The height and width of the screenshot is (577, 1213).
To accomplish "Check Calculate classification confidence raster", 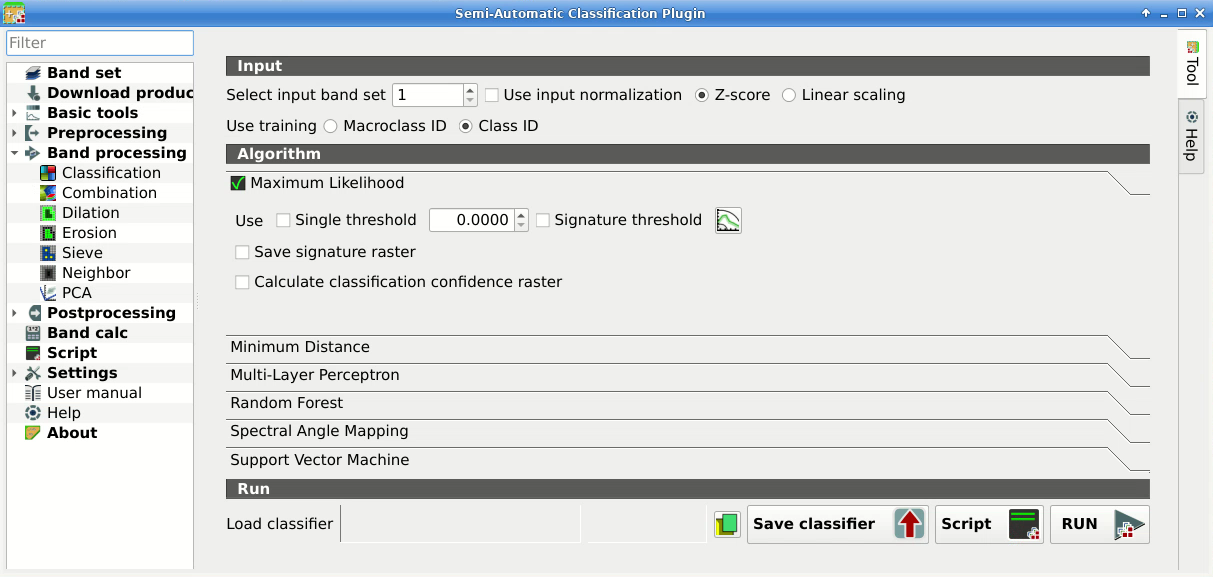I will tap(242, 282).
